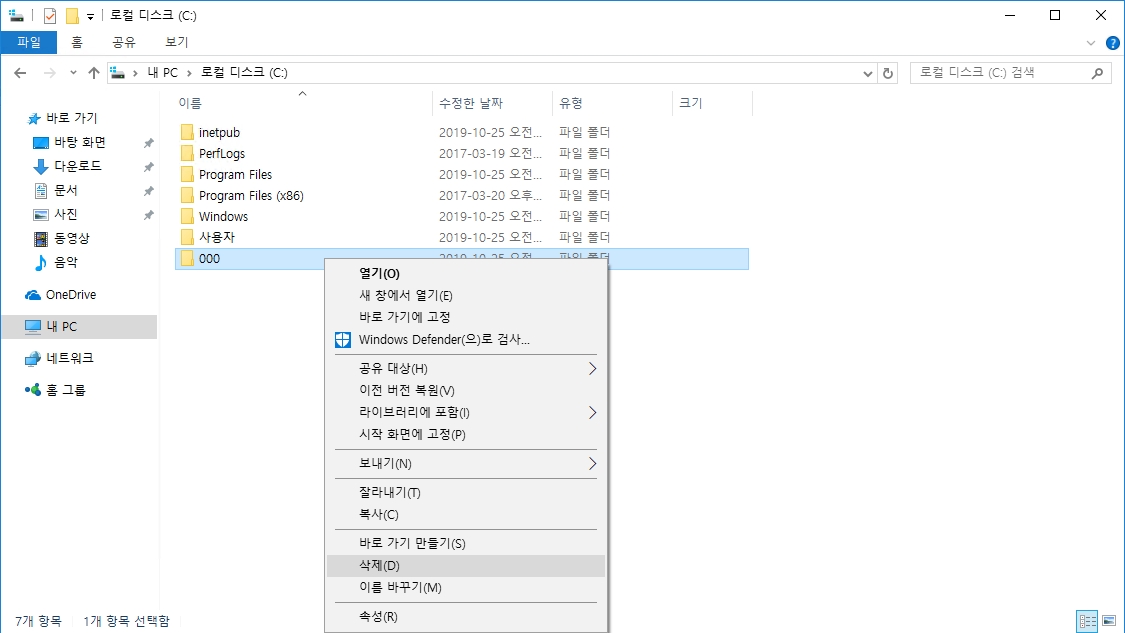
Task: Open the View (보기) ribbon tab
Action: click(176, 42)
